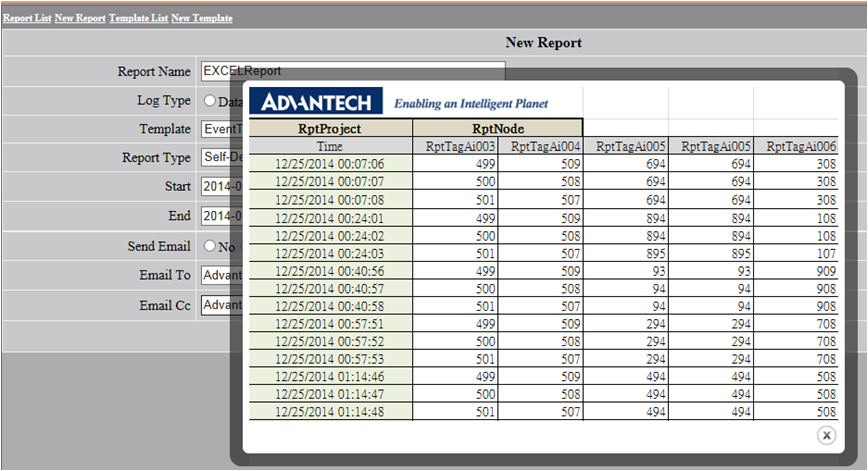868x471 pixels.
Task: Select timestamp 12/25/2014 00:57:52
Action: (x=330, y=341)
